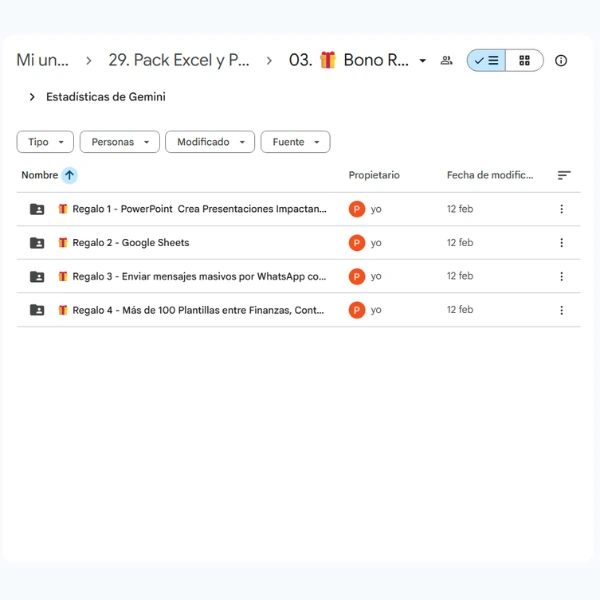The height and width of the screenshot is (600, 600).
Task: Click the gift emoji on Regalo 4 row
Action: (63, 310)
